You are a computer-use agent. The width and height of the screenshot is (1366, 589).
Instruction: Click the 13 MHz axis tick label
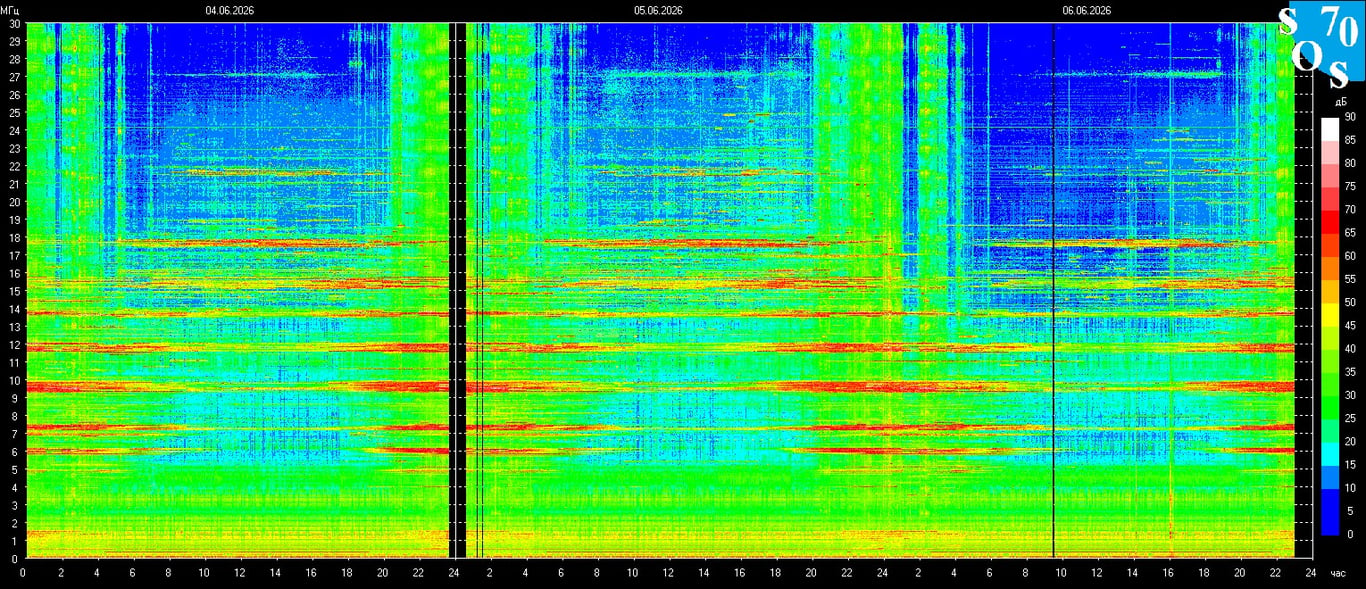[14, 327]
